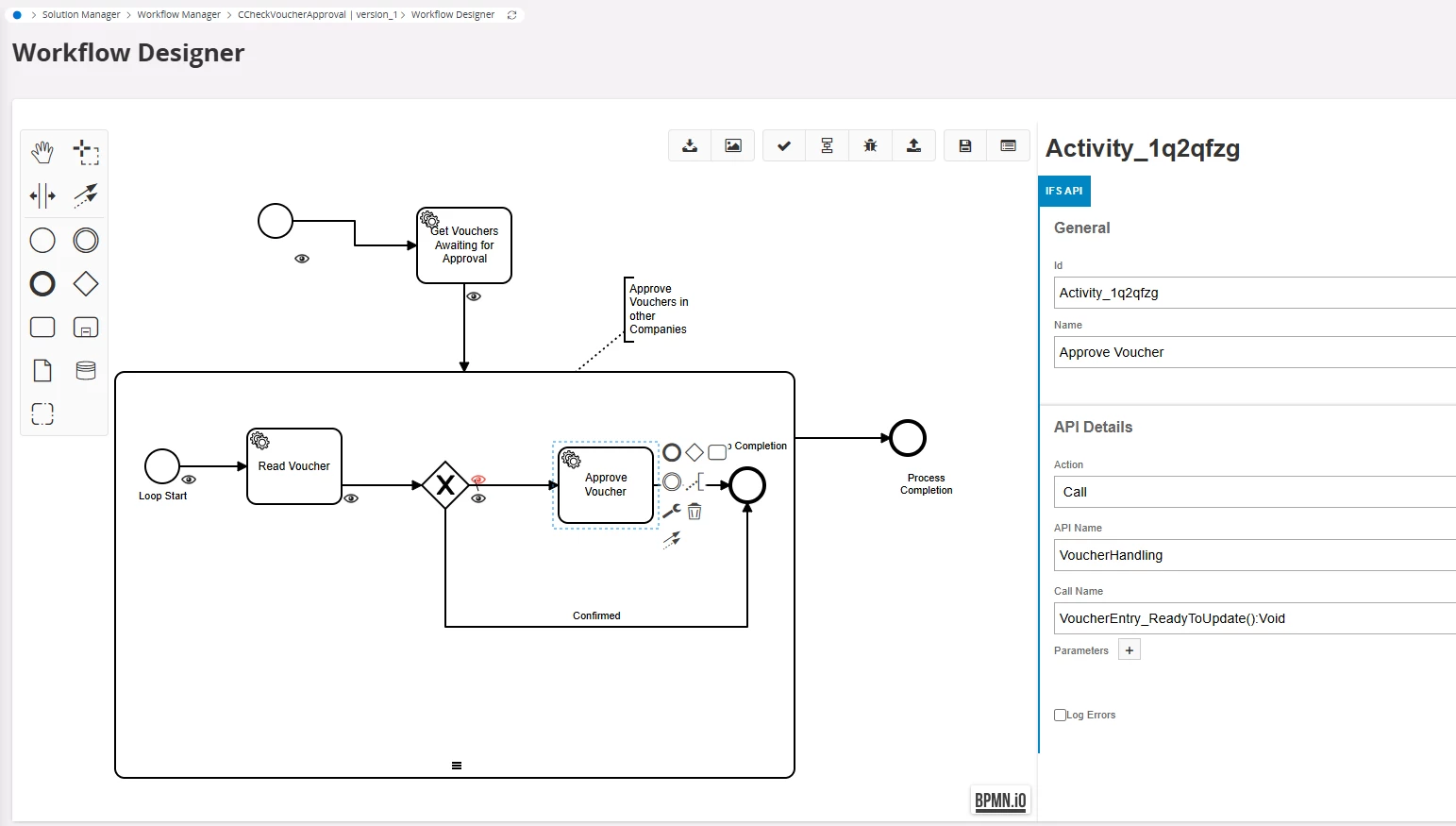Screen dimensions: 1456x826
Task: Pick the task rectangle from palette
Action: click(x=42, y=328)
